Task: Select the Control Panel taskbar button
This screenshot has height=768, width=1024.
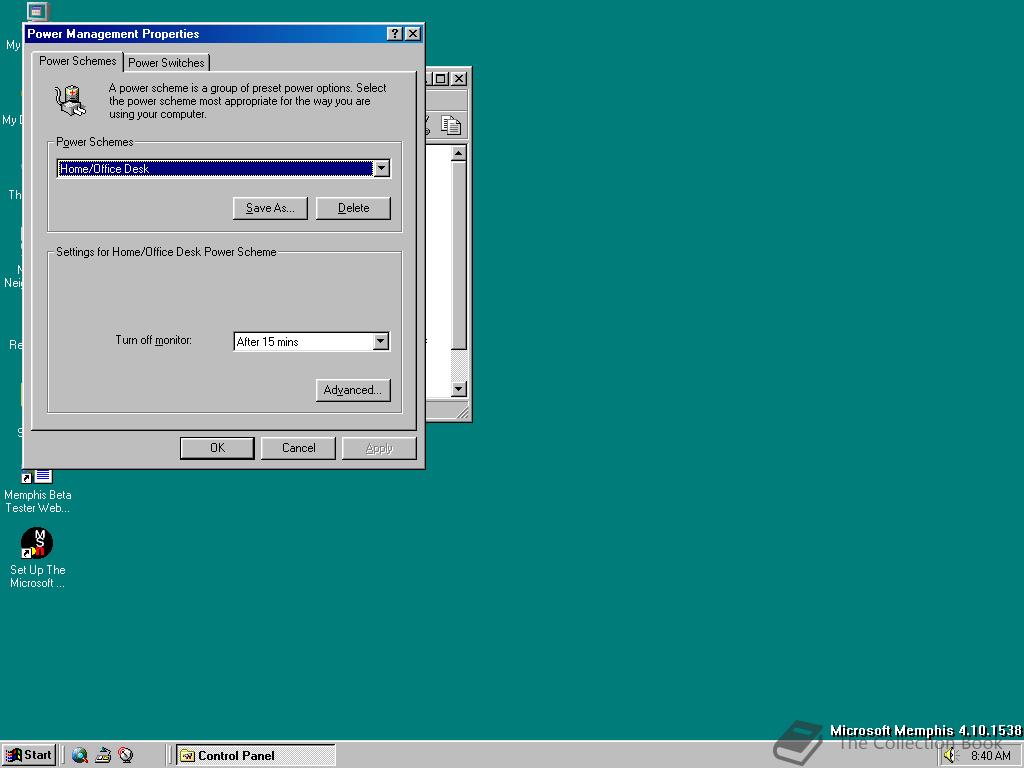Action: pyautogui.click(x=256, y=756)
